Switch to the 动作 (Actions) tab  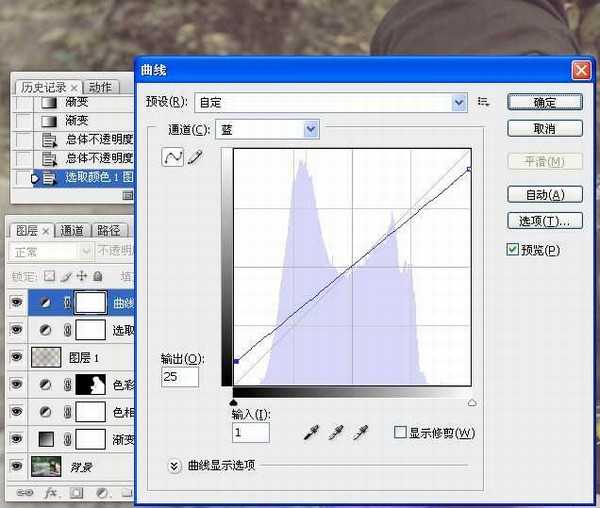point(100,88)
